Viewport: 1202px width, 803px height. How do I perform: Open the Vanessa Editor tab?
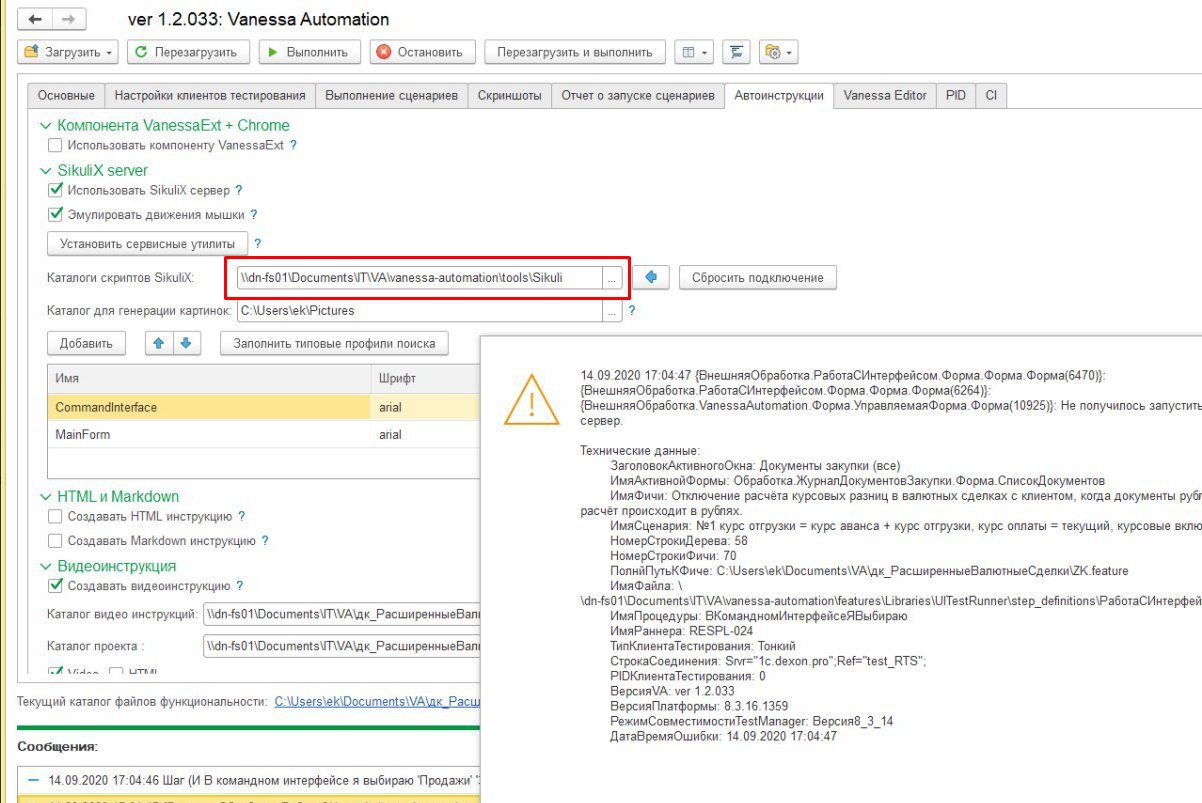pyautogui.click(x=885, y=95)
